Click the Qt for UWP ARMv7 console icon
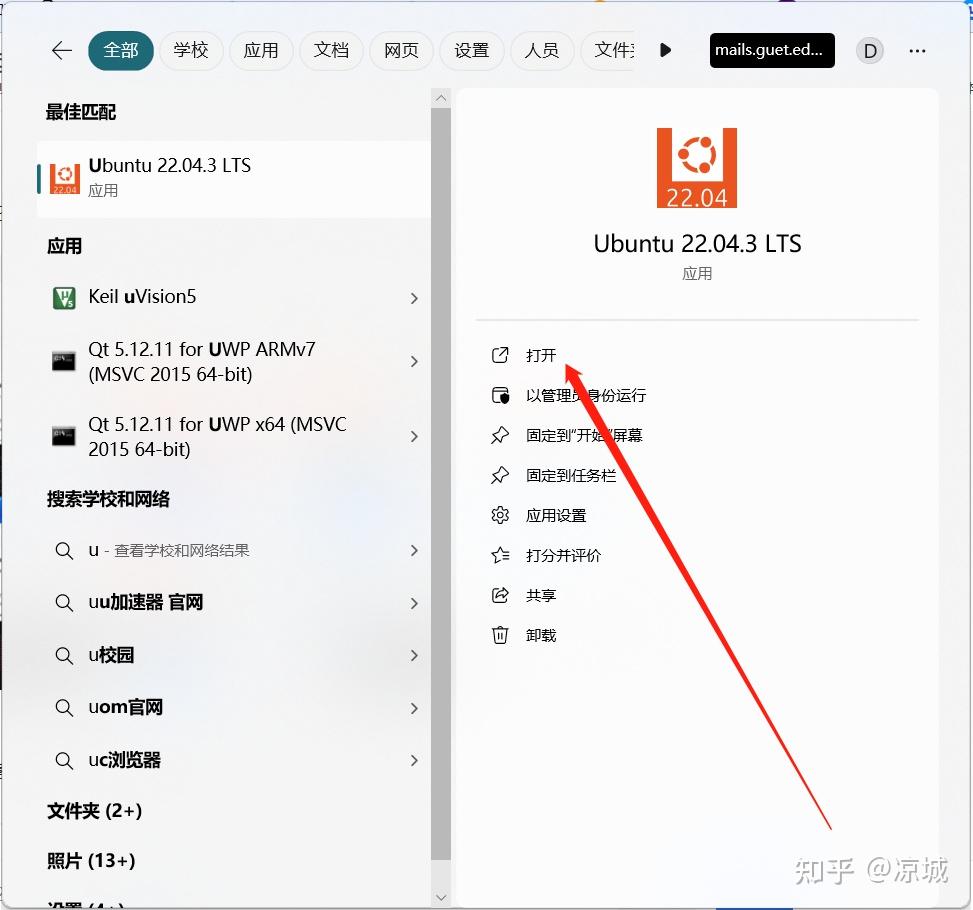973x910 pixels. [64, 361]
